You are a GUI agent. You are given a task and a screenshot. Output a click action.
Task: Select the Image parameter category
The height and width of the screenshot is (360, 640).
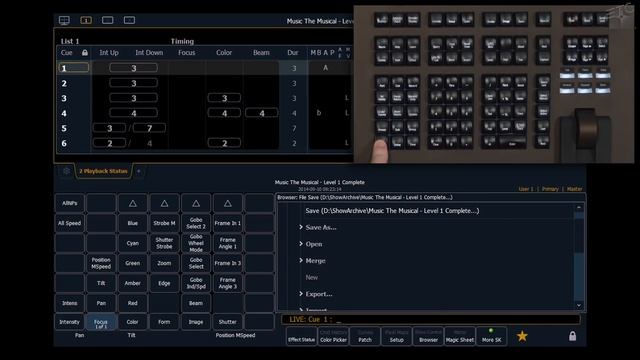[x=196, y=322]
